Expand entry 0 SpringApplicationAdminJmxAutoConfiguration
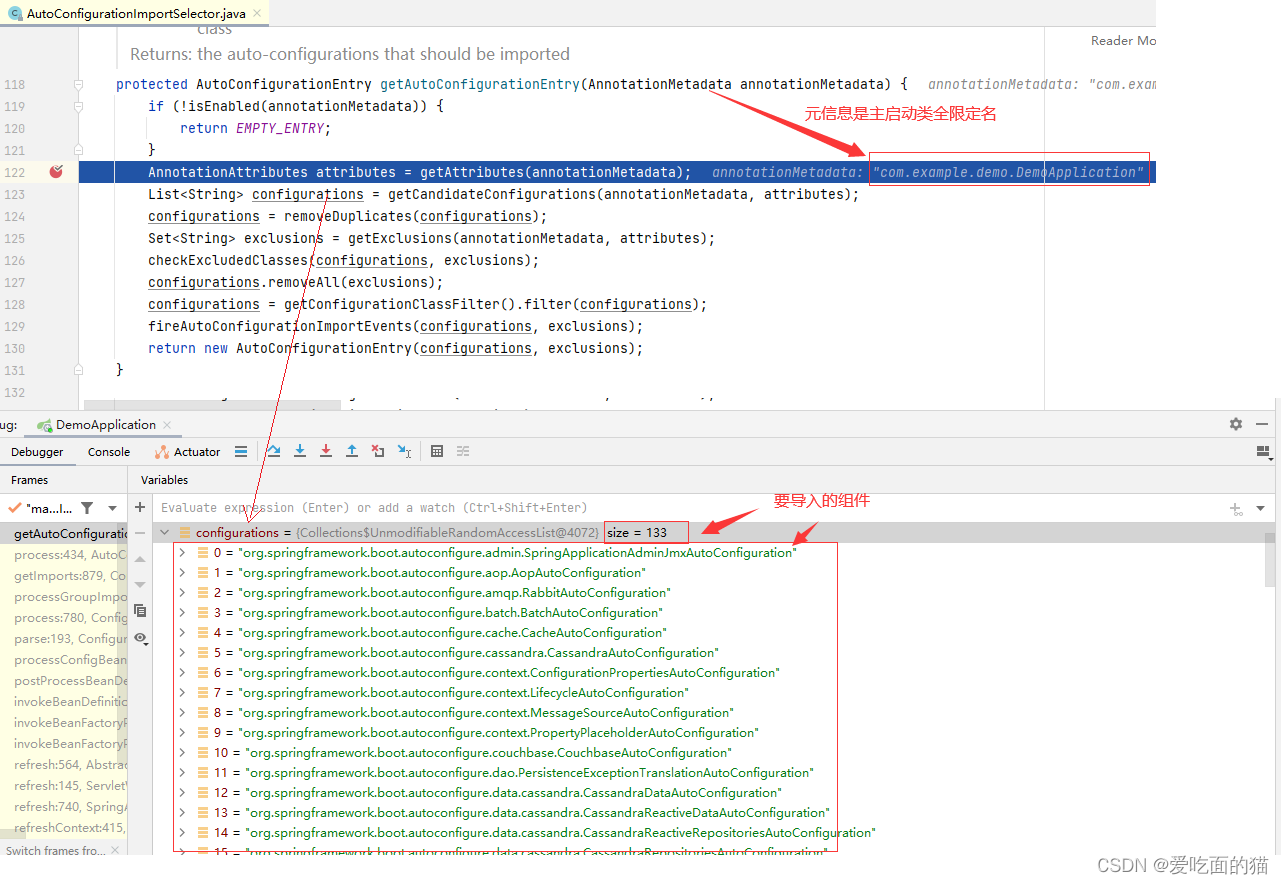This screenshot has height=884, width=1284. click(x=181, y=552)
